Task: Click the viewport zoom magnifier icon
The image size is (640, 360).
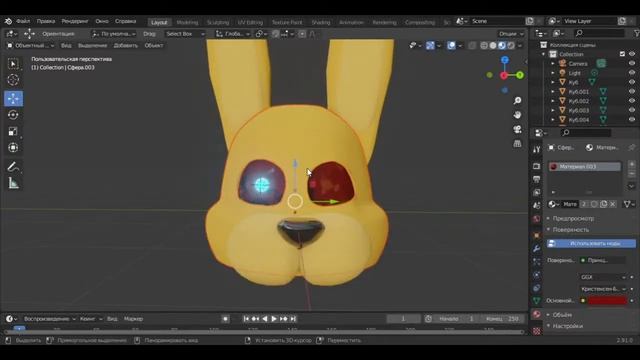Action: [x=518, y=101]
